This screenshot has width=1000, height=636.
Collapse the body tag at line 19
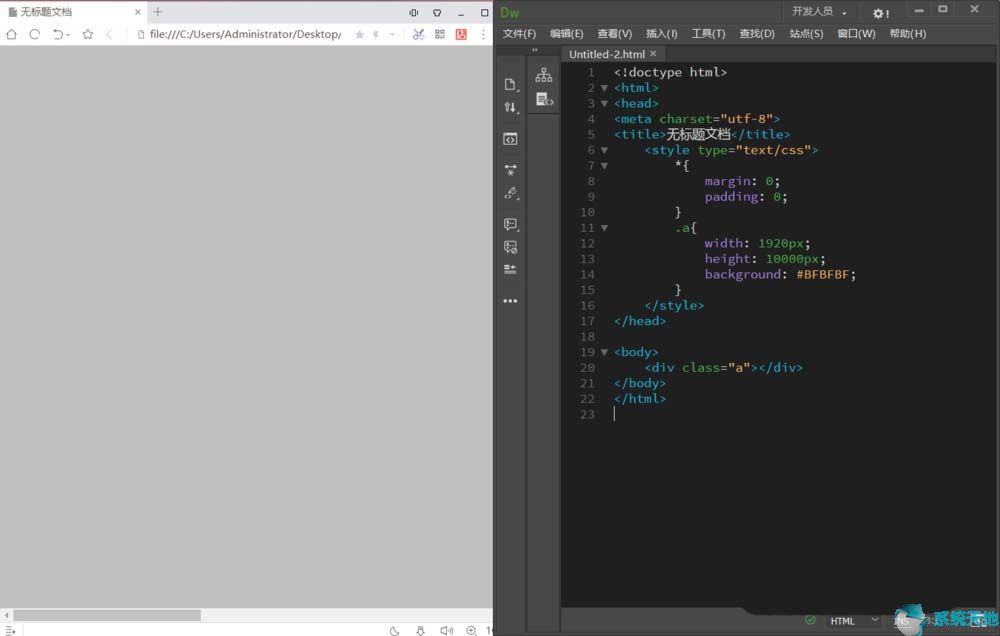(x=604, y=352)
